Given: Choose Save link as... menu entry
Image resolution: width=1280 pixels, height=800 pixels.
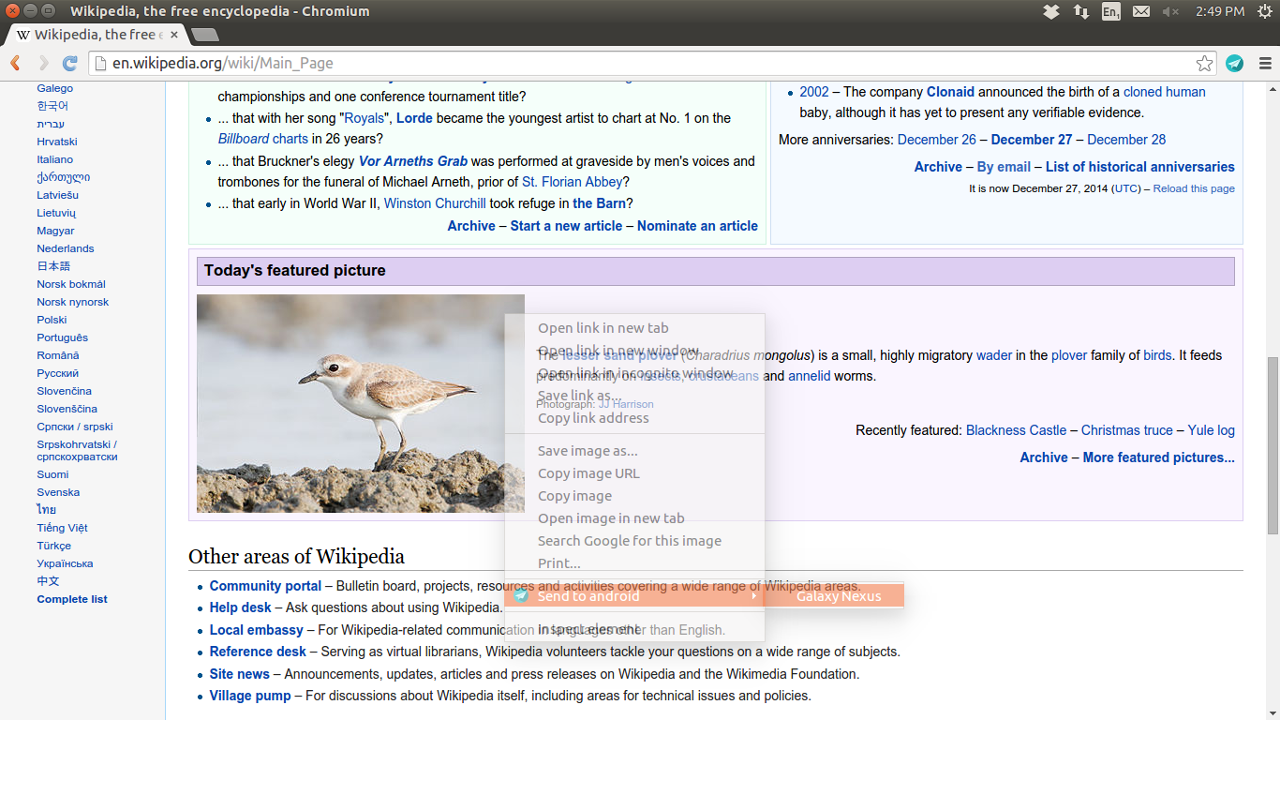Looking at the screenshot, I should (579, 396).
